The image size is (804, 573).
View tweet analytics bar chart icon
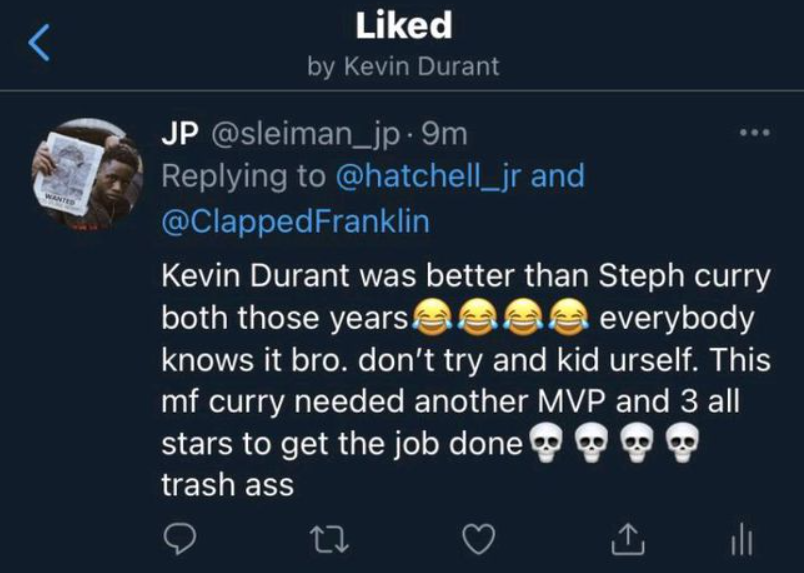(x=741, y=540)
